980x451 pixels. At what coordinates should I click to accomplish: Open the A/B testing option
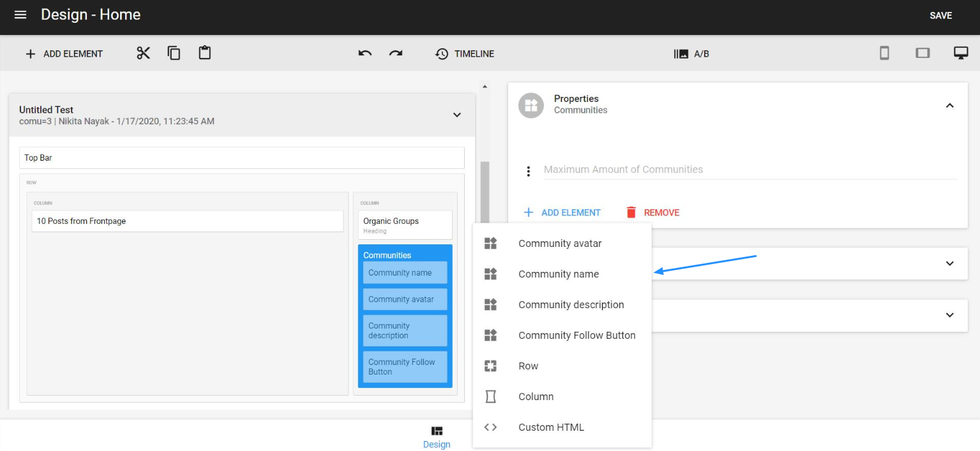click(x=691, y=54)
